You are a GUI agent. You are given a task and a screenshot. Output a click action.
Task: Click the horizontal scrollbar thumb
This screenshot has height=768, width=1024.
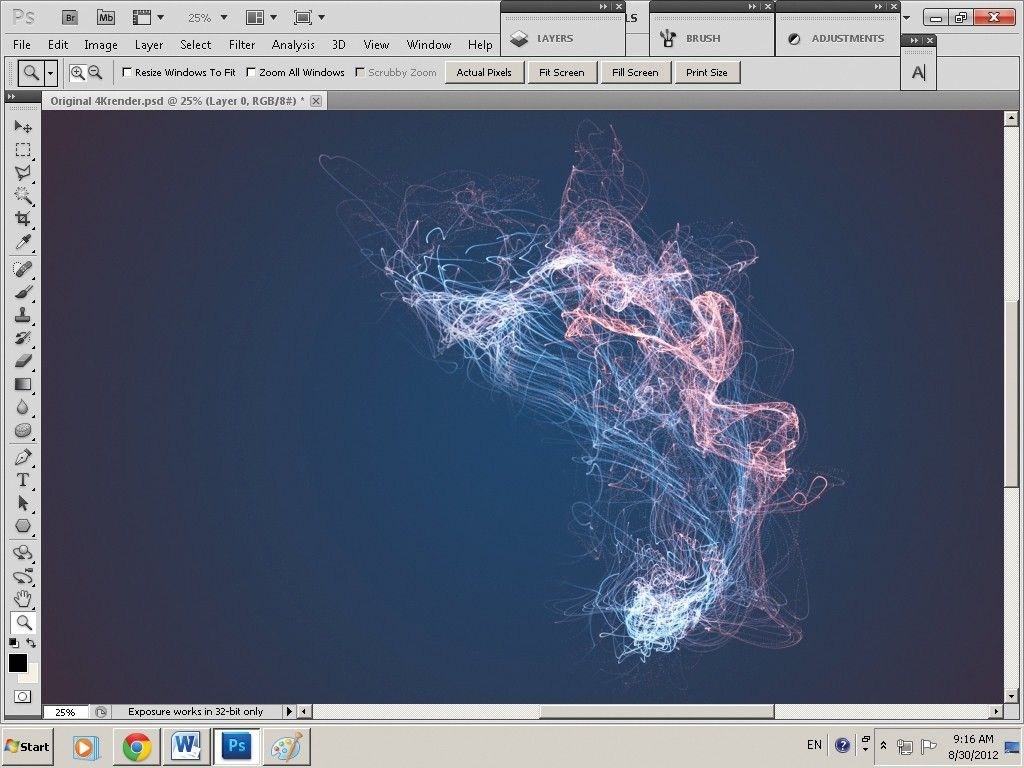(656, 711)
